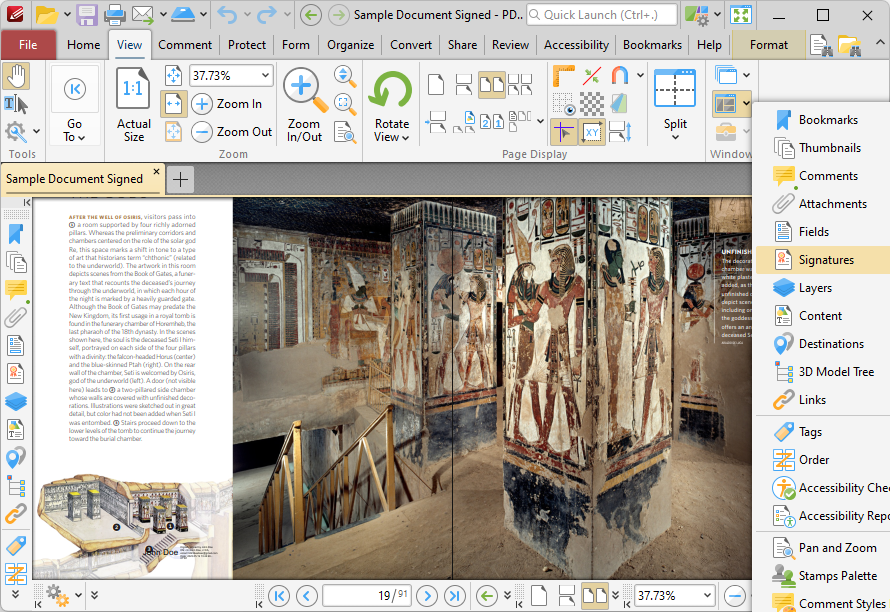Choose Pan and Zoom from the panes menu
Viewport: 890px width, 612px height.
pos(823,548)
